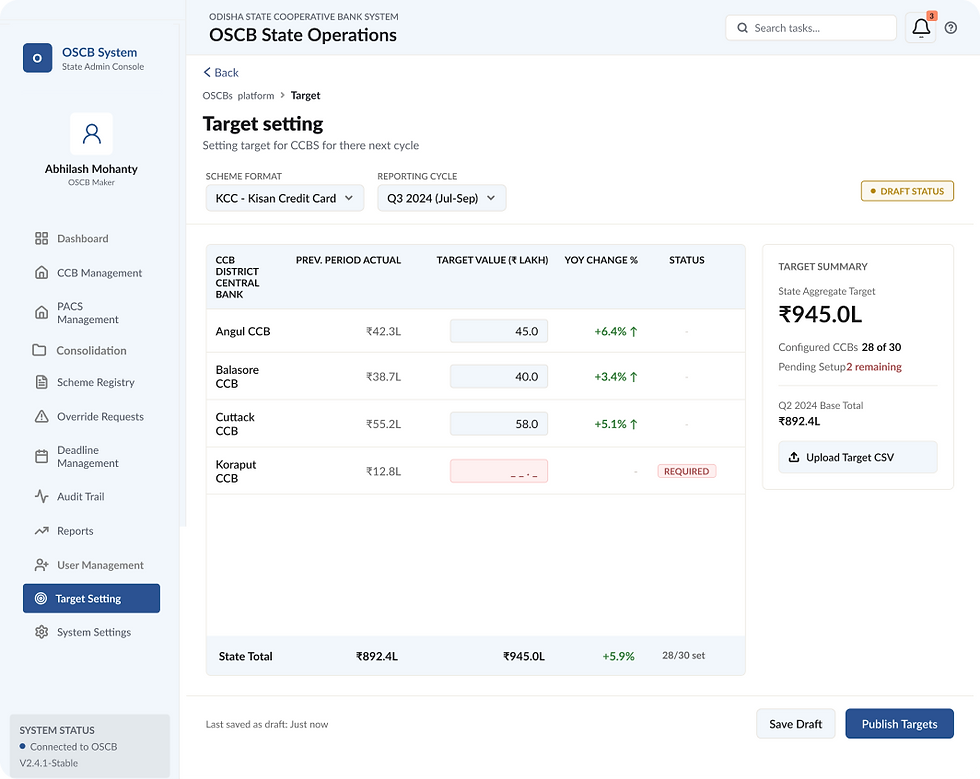Click the Deadline Management calendar icon
Viewport: 980px width, 779px height.
click(x=41, y=456)
